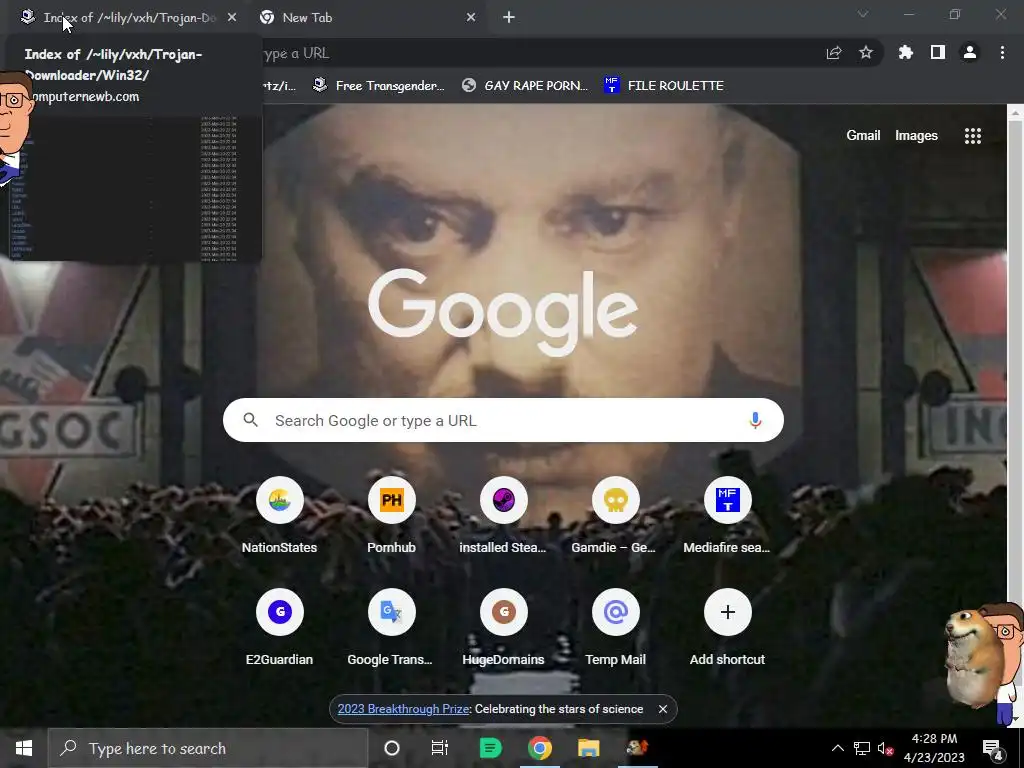Viewport: 1024px width, 768px height.
Task: Click the muted volume tray icon
Action: tap(886, 748)
